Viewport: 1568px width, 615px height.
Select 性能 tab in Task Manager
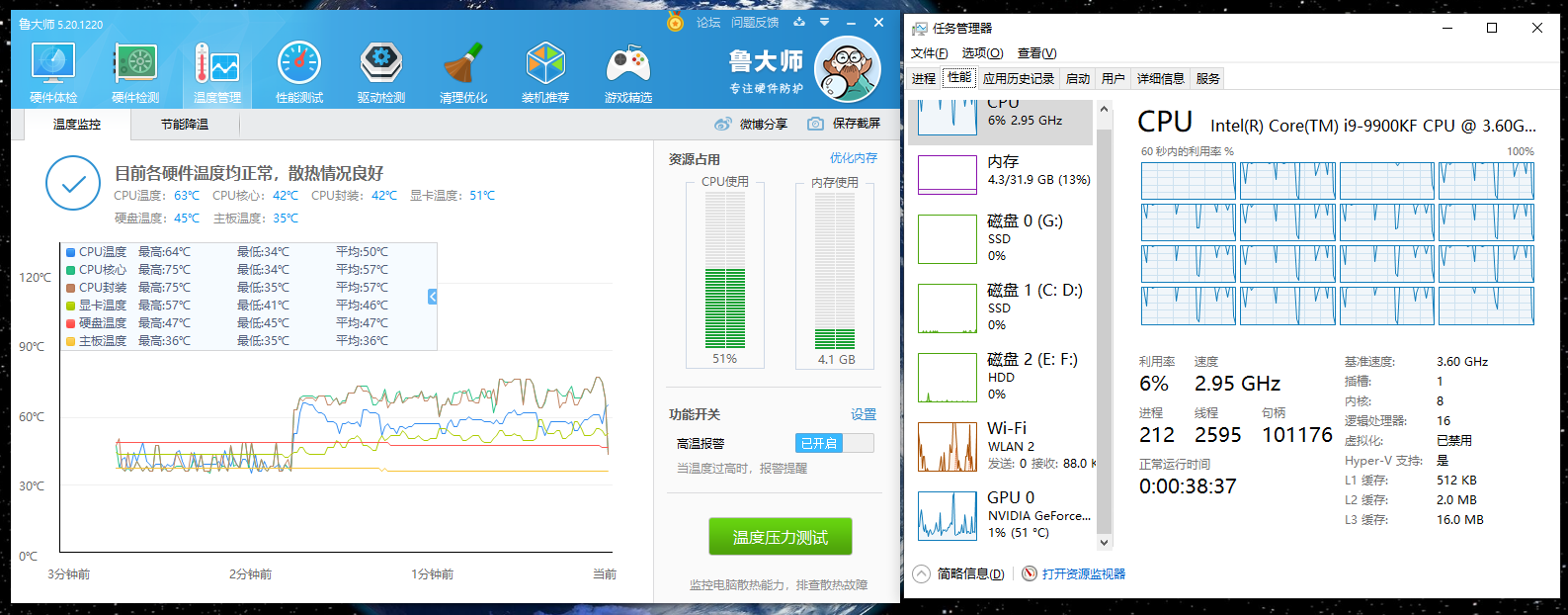click(x=959, y=77)
